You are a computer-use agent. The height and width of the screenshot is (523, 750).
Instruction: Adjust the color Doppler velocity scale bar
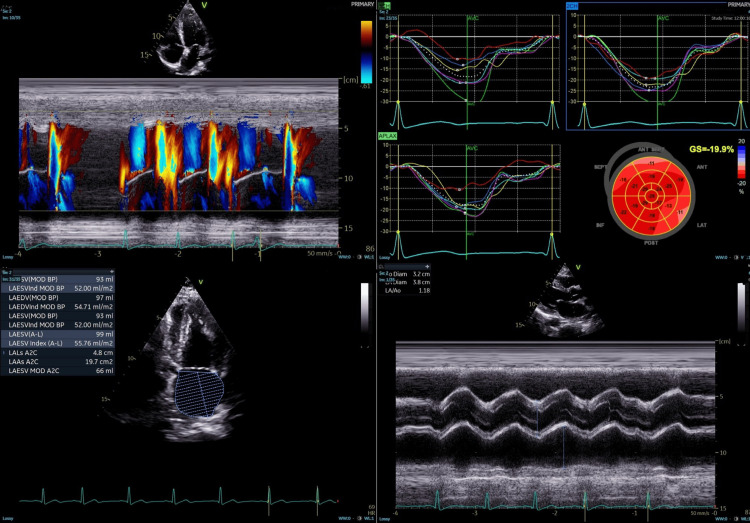(366, 52)
